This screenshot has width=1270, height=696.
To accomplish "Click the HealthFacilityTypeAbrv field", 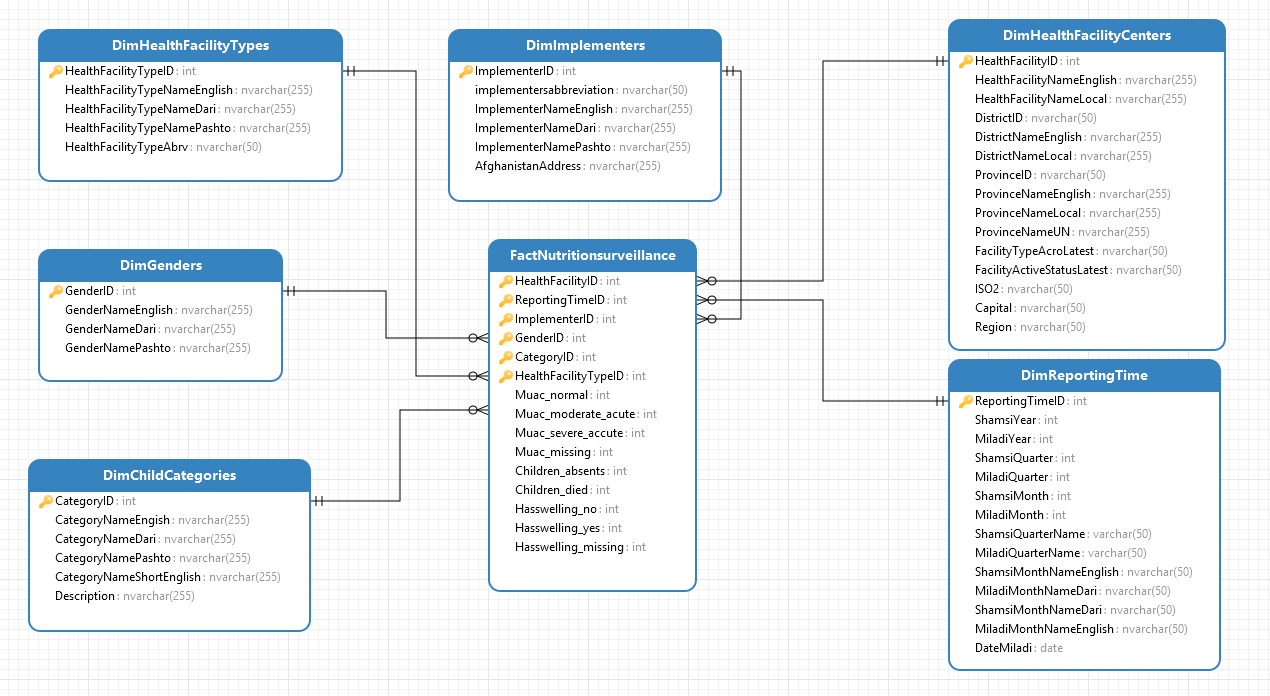I will [x=127, y=148].
